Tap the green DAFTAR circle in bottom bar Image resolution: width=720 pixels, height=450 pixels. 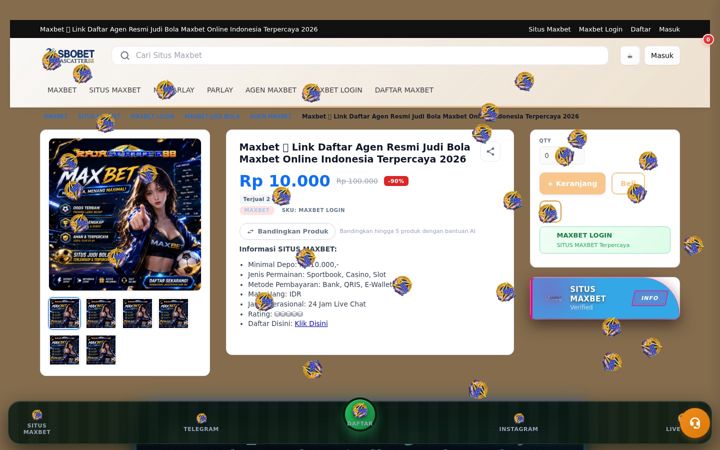click(360, 414)
